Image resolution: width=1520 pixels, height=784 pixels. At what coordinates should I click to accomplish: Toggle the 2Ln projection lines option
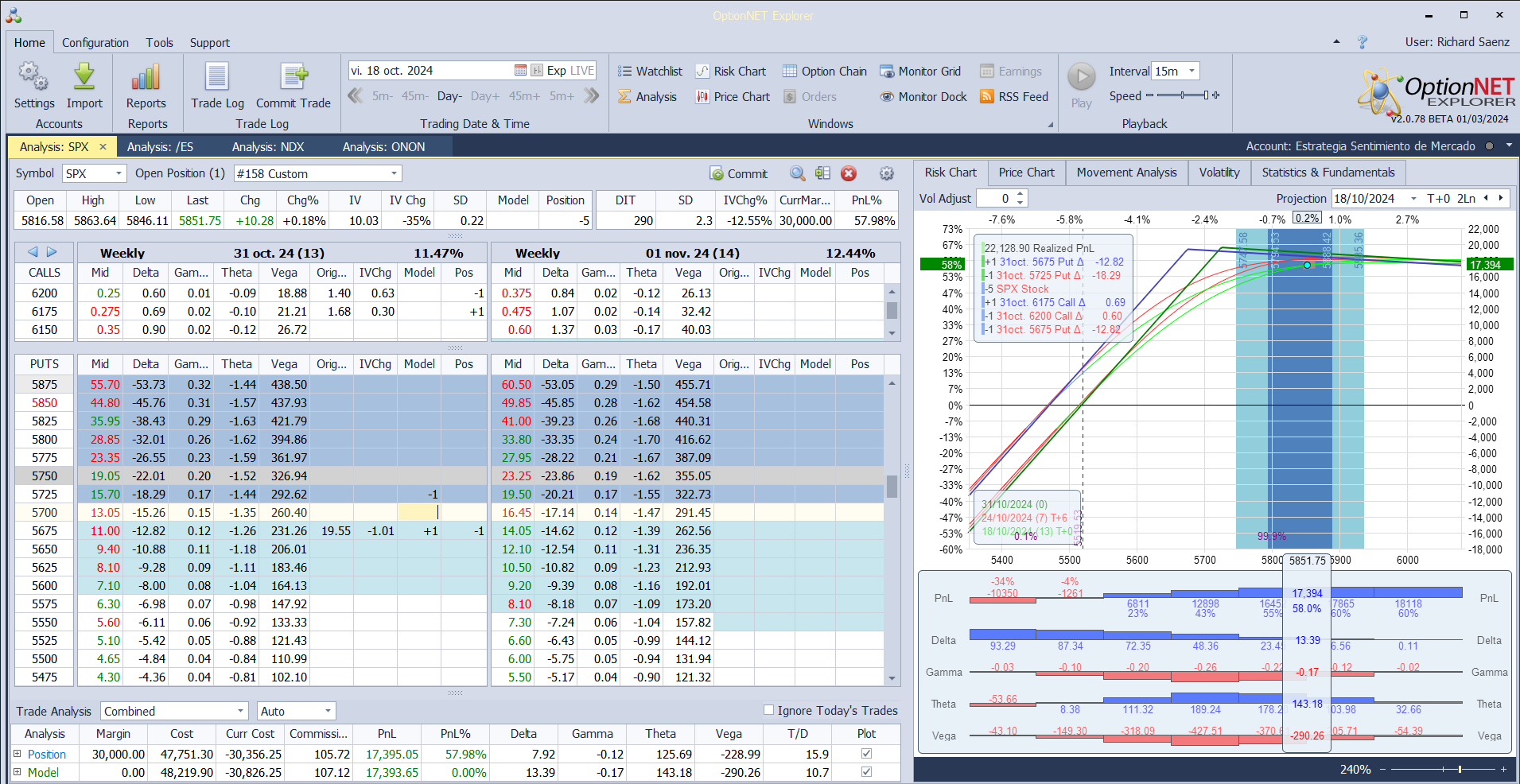point(1466,198)
